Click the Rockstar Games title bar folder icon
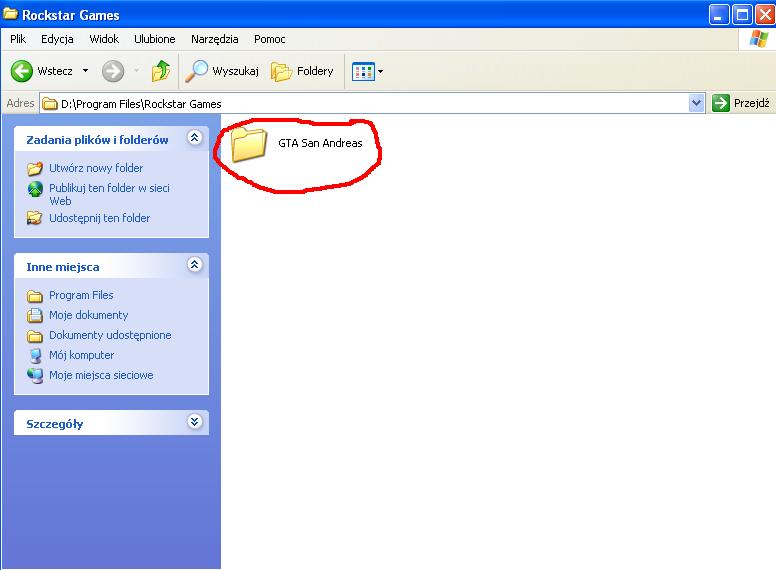Viewport: 776px width, 570px height. point(10,14)
